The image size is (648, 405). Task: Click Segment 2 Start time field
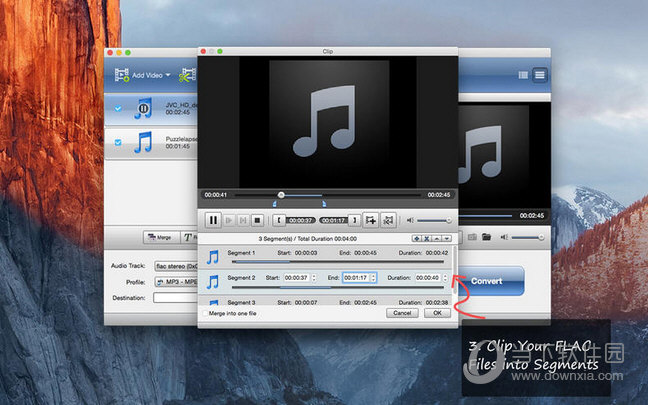[296, 278]
